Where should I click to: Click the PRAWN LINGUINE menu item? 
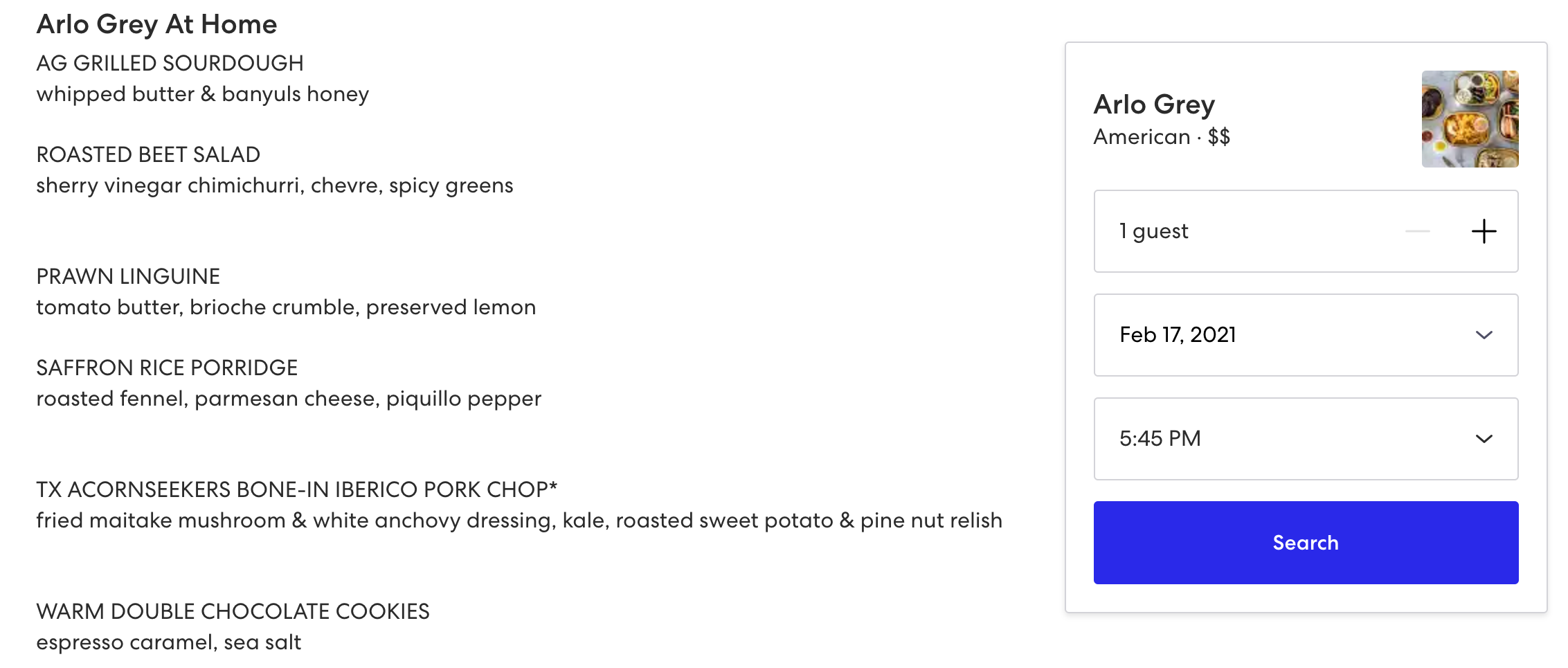coord(128,276)
